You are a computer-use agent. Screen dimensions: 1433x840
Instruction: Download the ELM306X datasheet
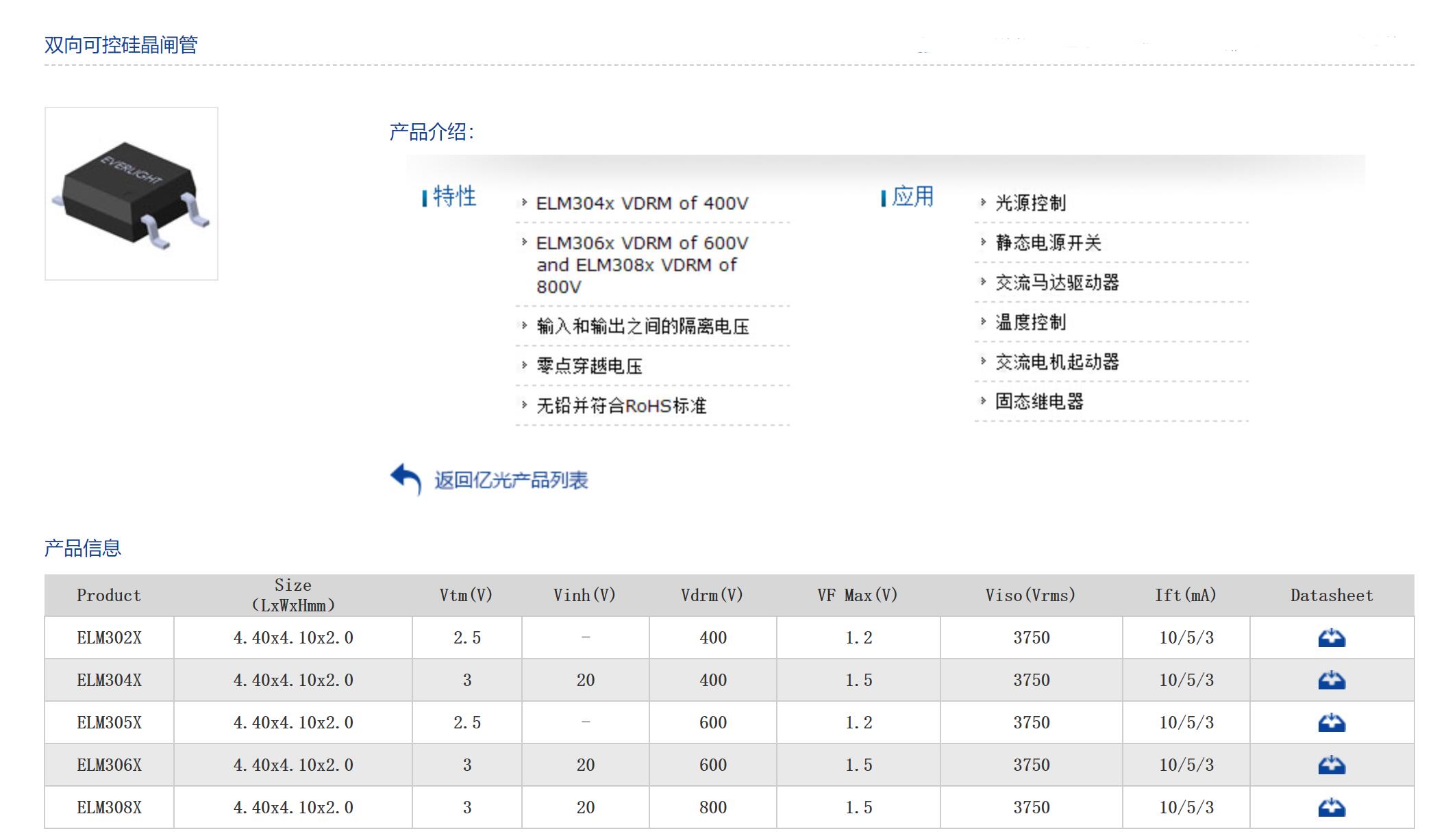[x=1331, y=765]
